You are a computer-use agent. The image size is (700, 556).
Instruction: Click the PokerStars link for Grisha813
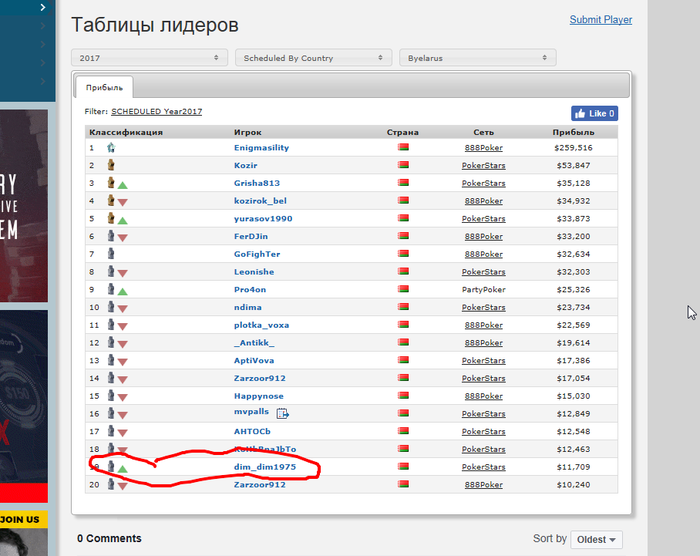pyautogui.click(x=483, y=183)
